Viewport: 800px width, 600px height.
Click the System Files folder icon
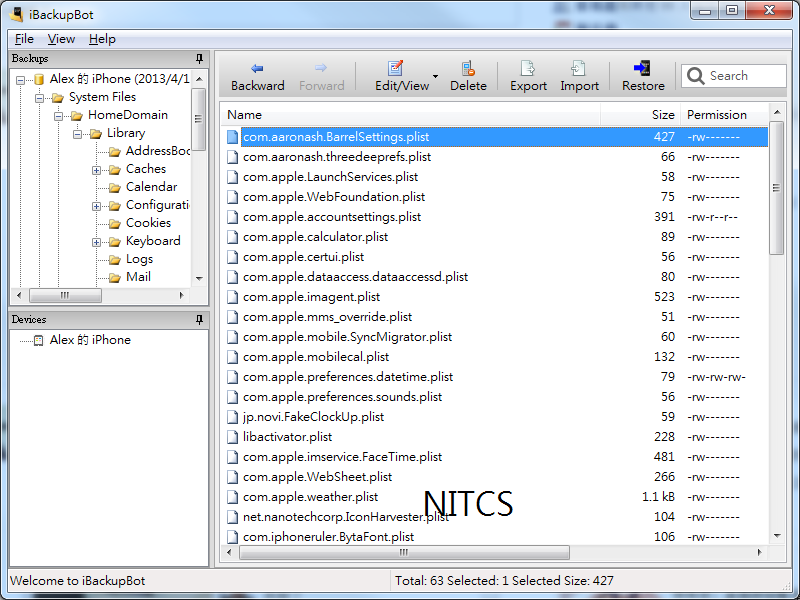(x=58, y=97)
